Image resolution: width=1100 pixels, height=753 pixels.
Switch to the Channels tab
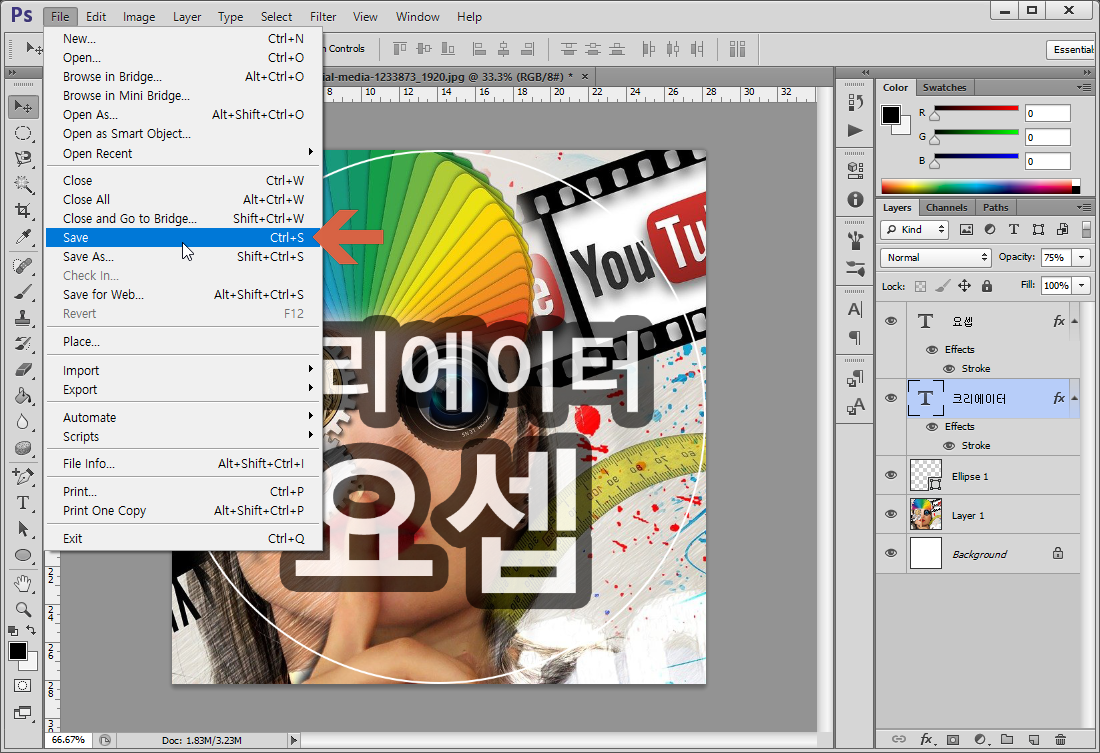click(x=946, y=208)
